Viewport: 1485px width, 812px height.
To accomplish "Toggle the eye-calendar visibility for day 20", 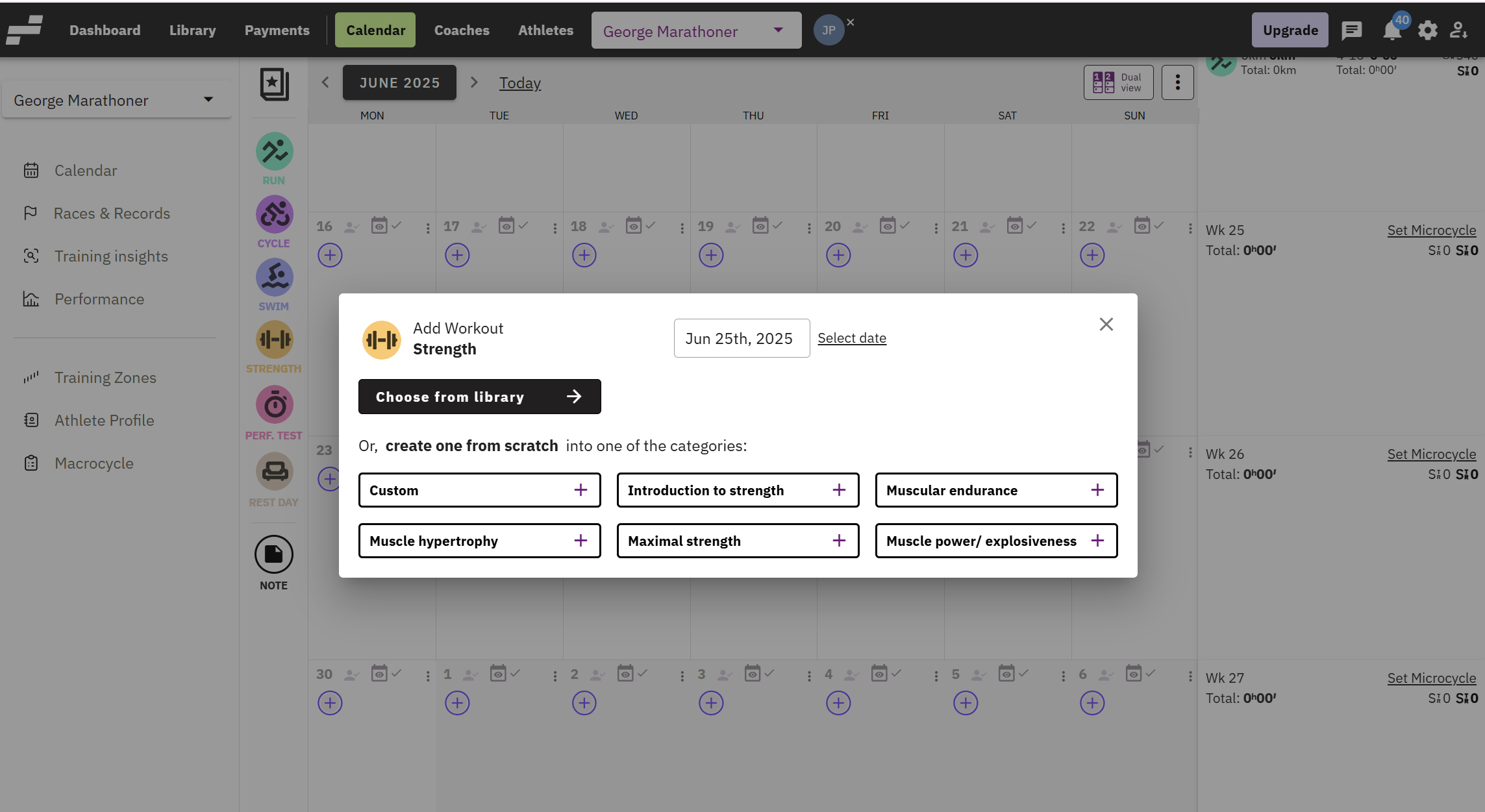I will point(887,226).
